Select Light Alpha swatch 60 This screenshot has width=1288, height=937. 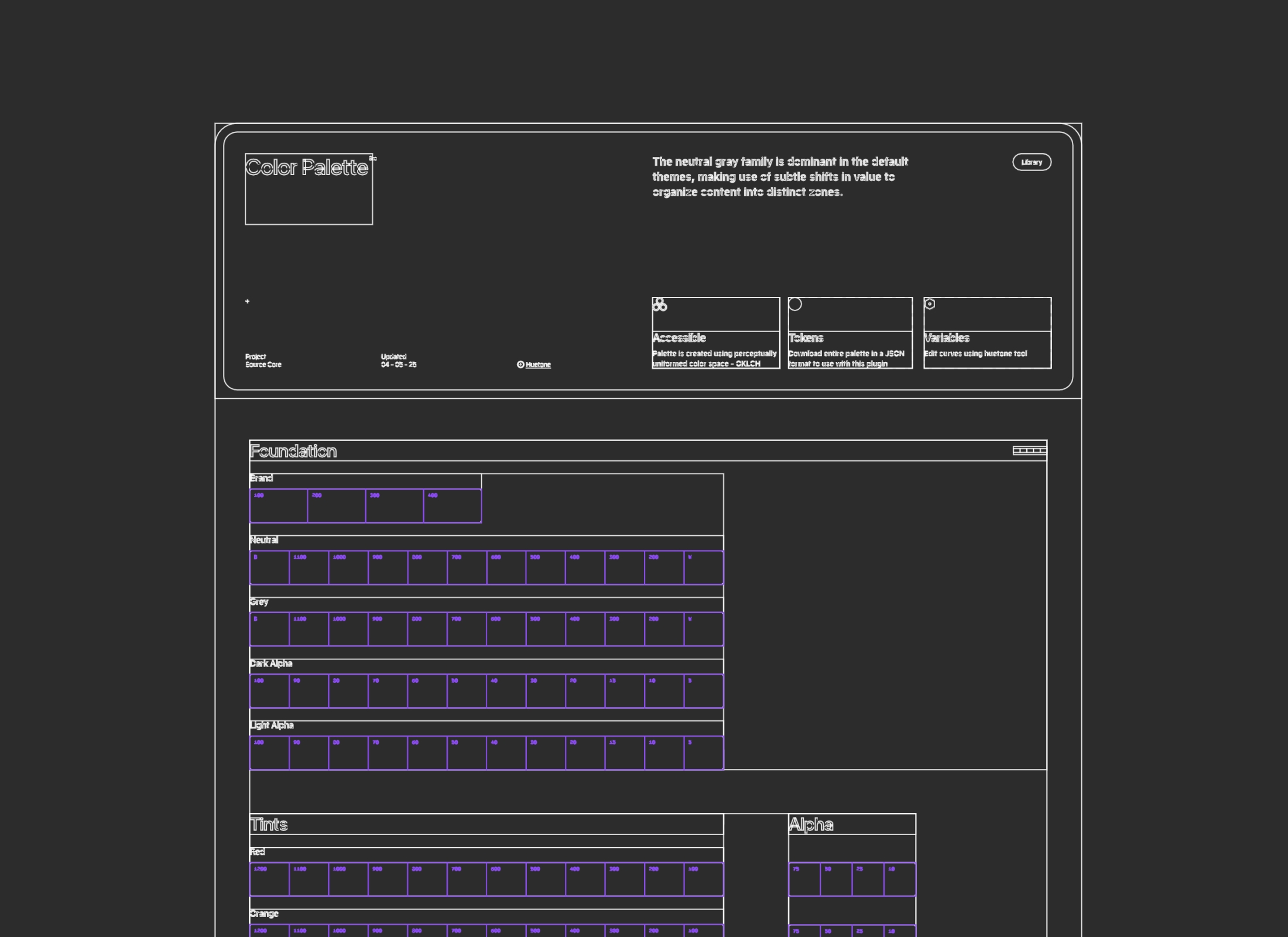pyautogui.click(x=427, y=753)
